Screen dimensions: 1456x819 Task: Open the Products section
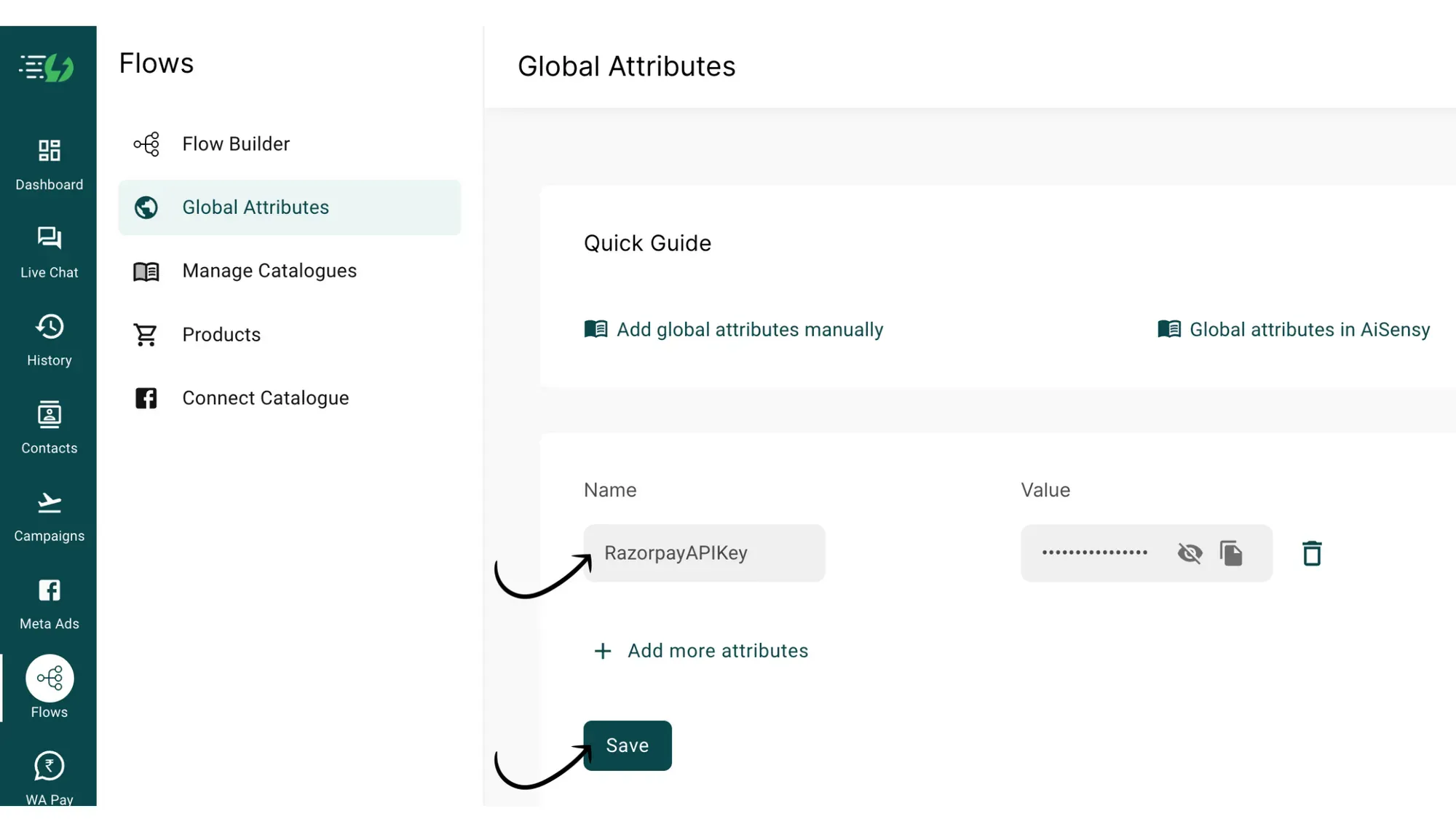click(x=221, y=334)
